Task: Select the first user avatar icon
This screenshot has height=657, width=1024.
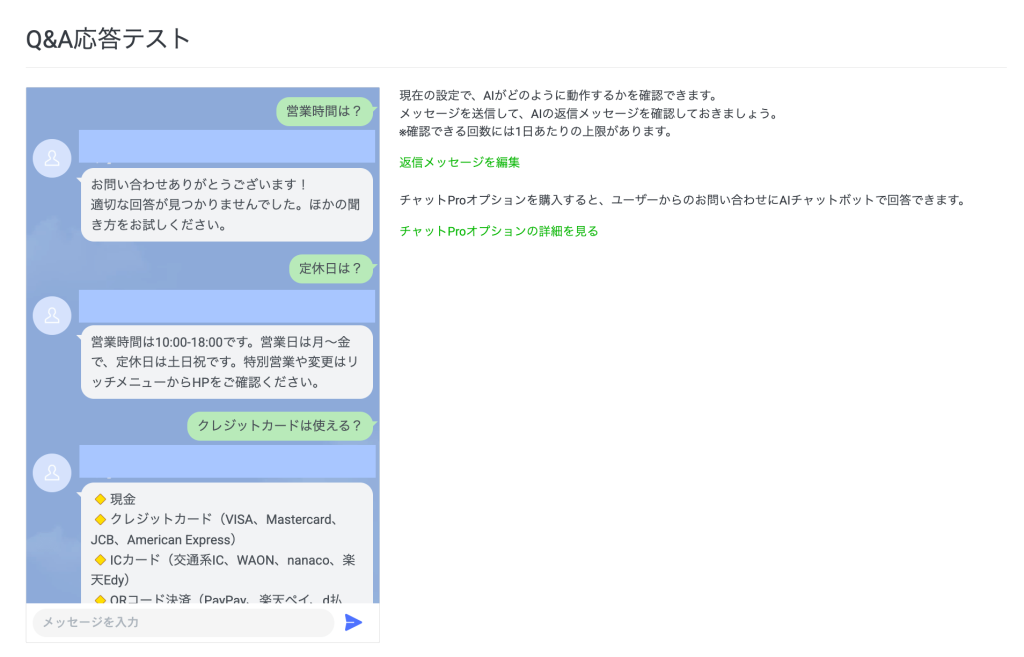Action: coord(52,158)
